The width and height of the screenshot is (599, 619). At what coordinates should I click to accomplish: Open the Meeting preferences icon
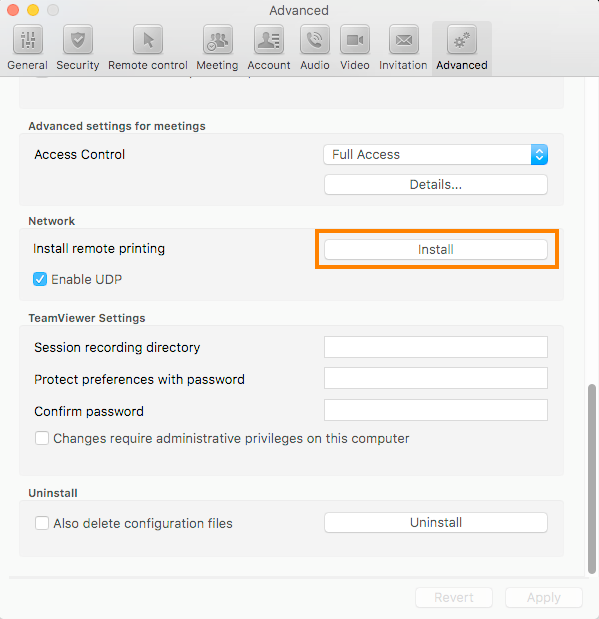click(x=218, y=39)
